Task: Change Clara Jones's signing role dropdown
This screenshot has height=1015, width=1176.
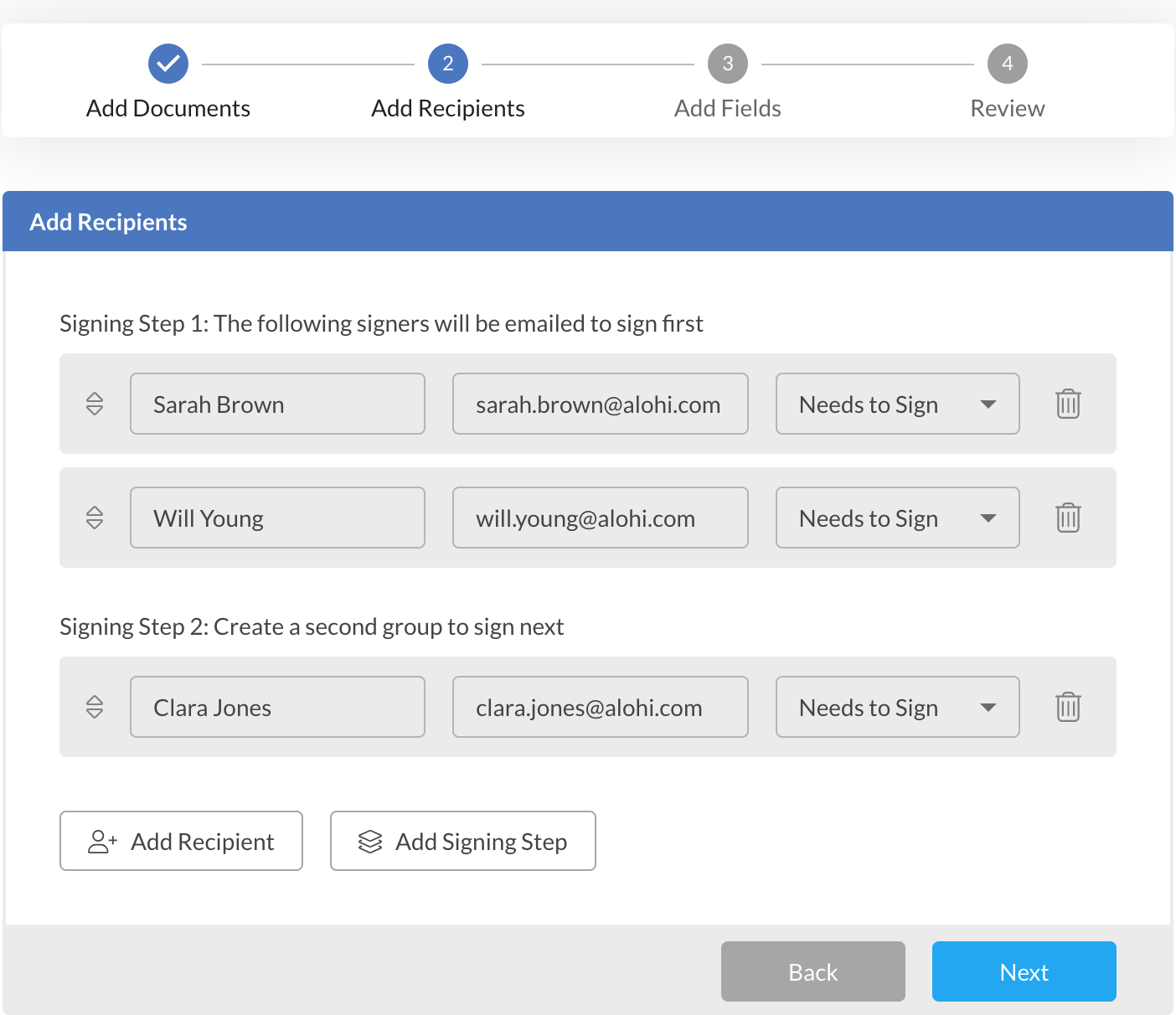Action: [897, 707]
